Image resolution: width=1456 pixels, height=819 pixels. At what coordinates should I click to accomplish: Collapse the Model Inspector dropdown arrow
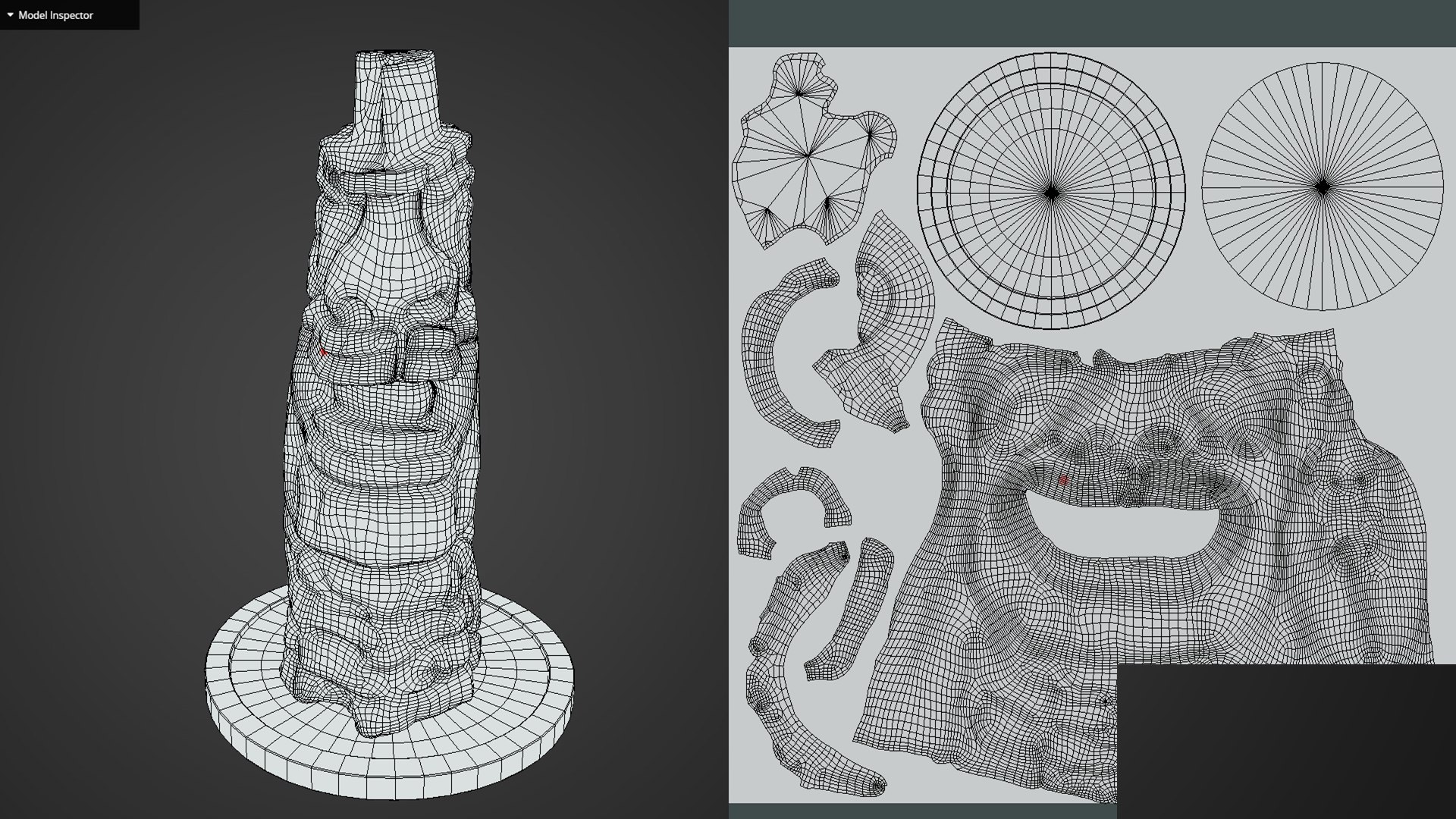pyautogui.click(x=10, y=14)
